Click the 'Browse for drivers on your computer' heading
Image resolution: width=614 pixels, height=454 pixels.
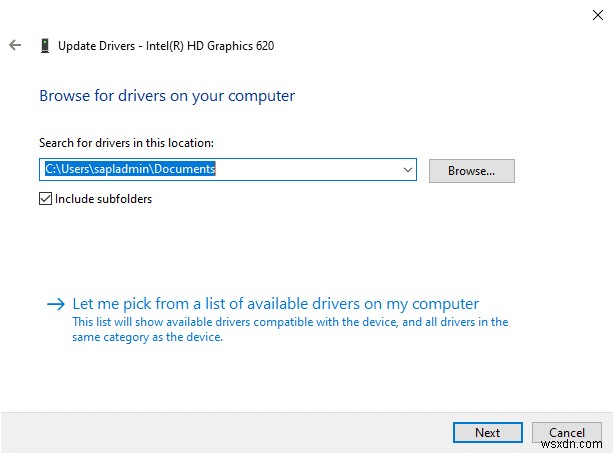click(167, 96)
